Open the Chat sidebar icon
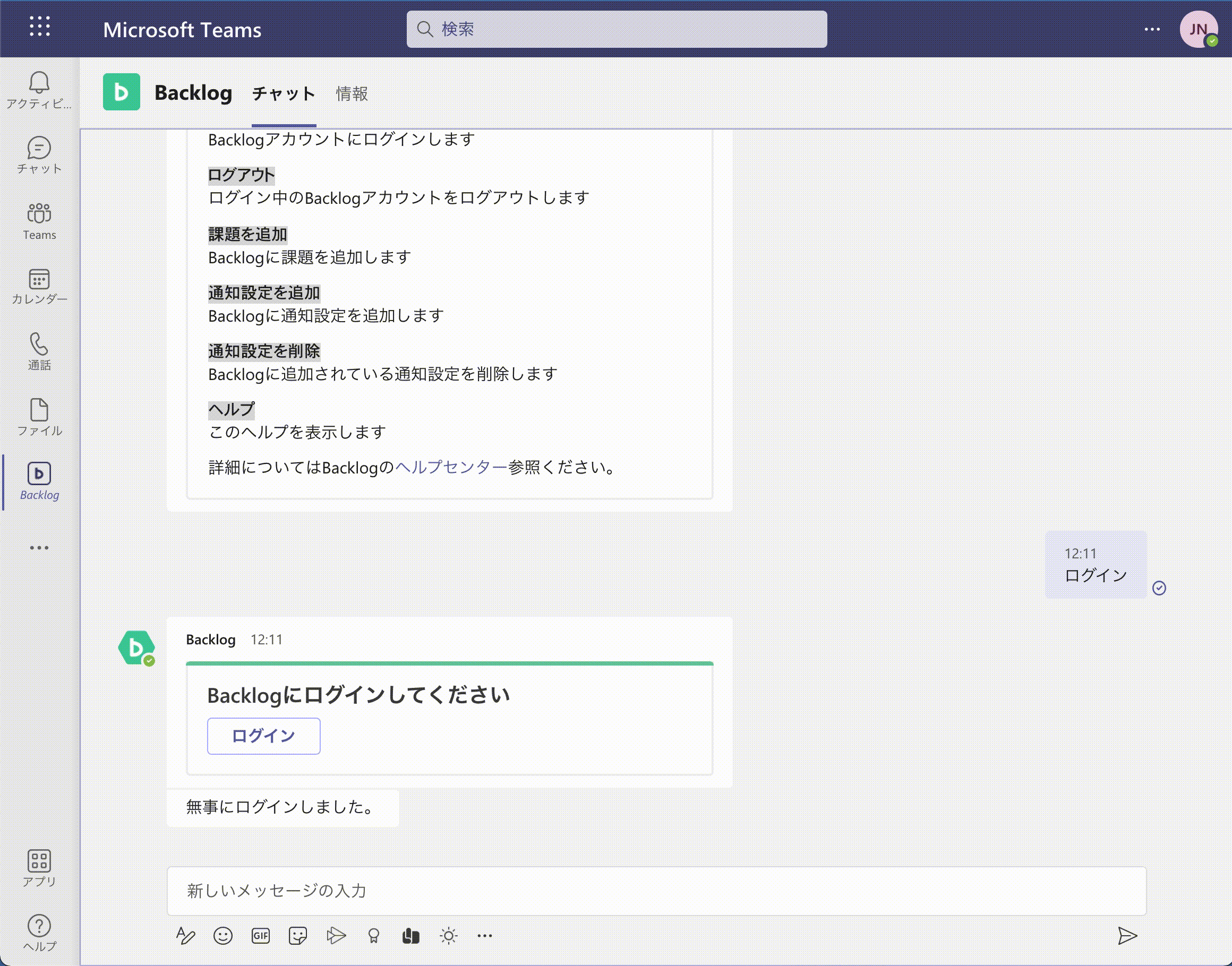The image size is (1232, 966). pos(39,154)
